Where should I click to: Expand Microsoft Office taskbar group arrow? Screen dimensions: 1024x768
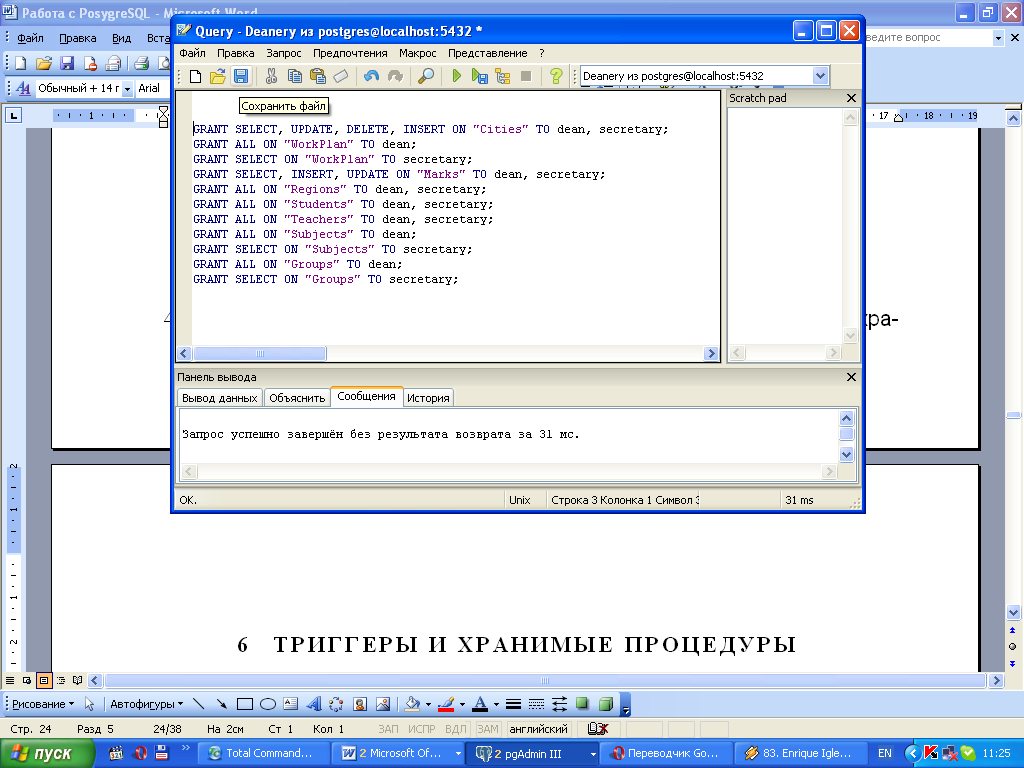point(458,754)
